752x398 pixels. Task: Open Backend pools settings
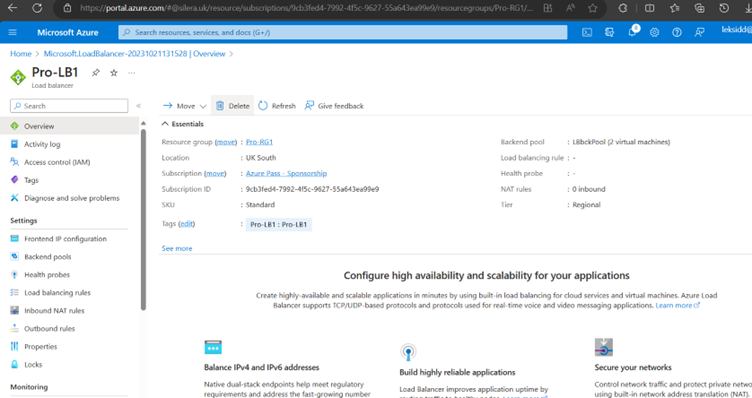pos(47,257)
